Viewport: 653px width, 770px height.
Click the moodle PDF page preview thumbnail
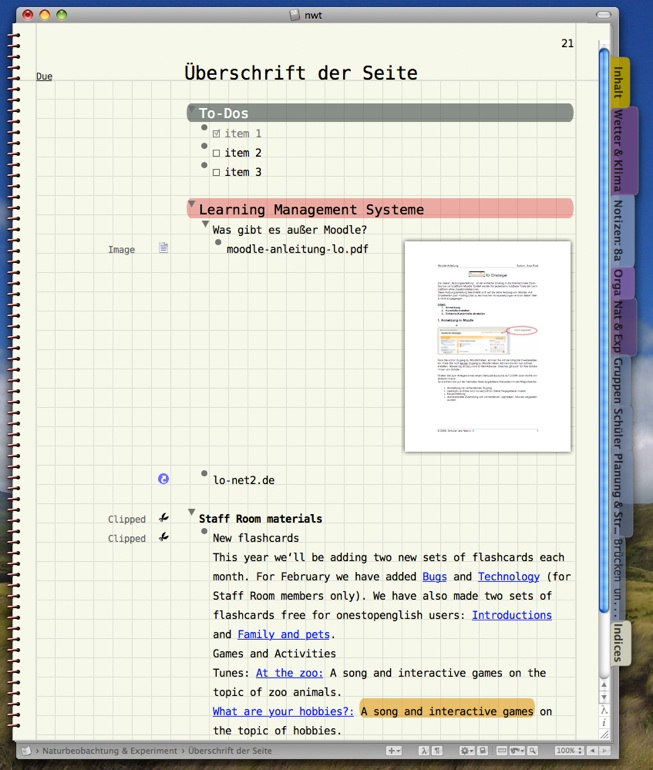click(x=487, y=346)
